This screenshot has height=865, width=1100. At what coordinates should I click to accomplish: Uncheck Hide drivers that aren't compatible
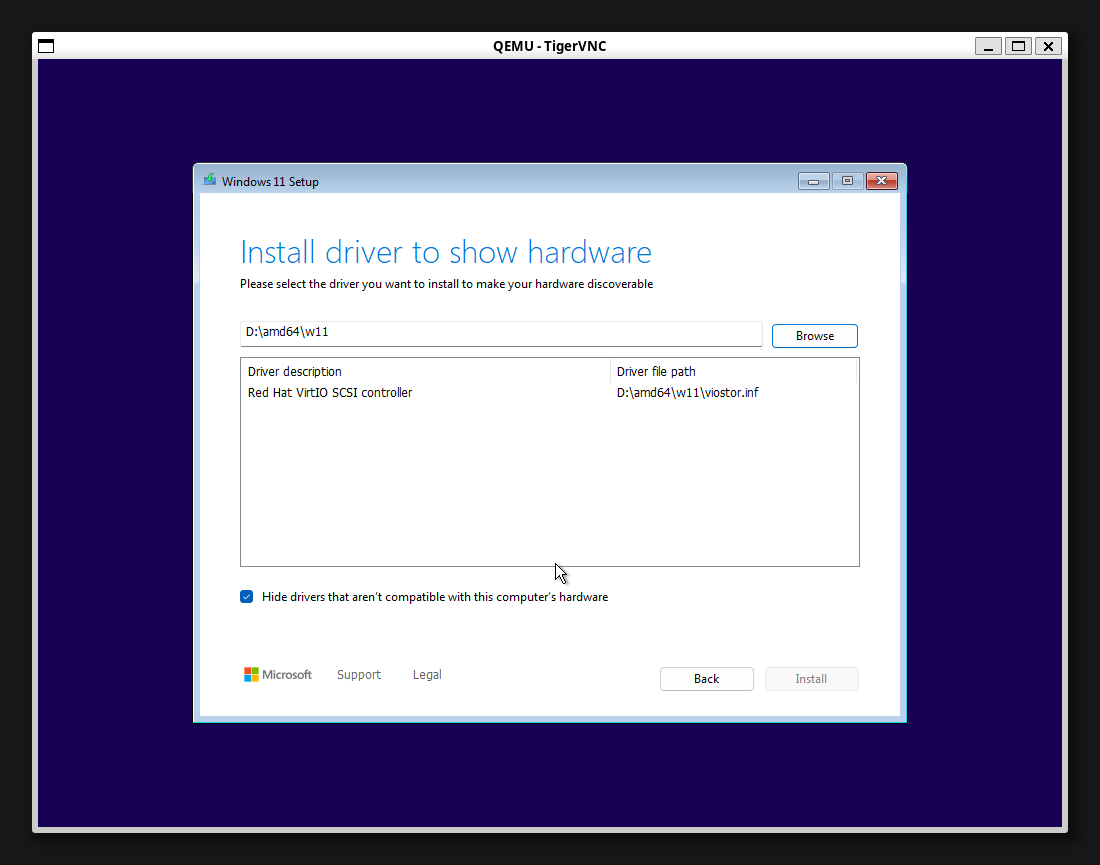tap(247, 597)
